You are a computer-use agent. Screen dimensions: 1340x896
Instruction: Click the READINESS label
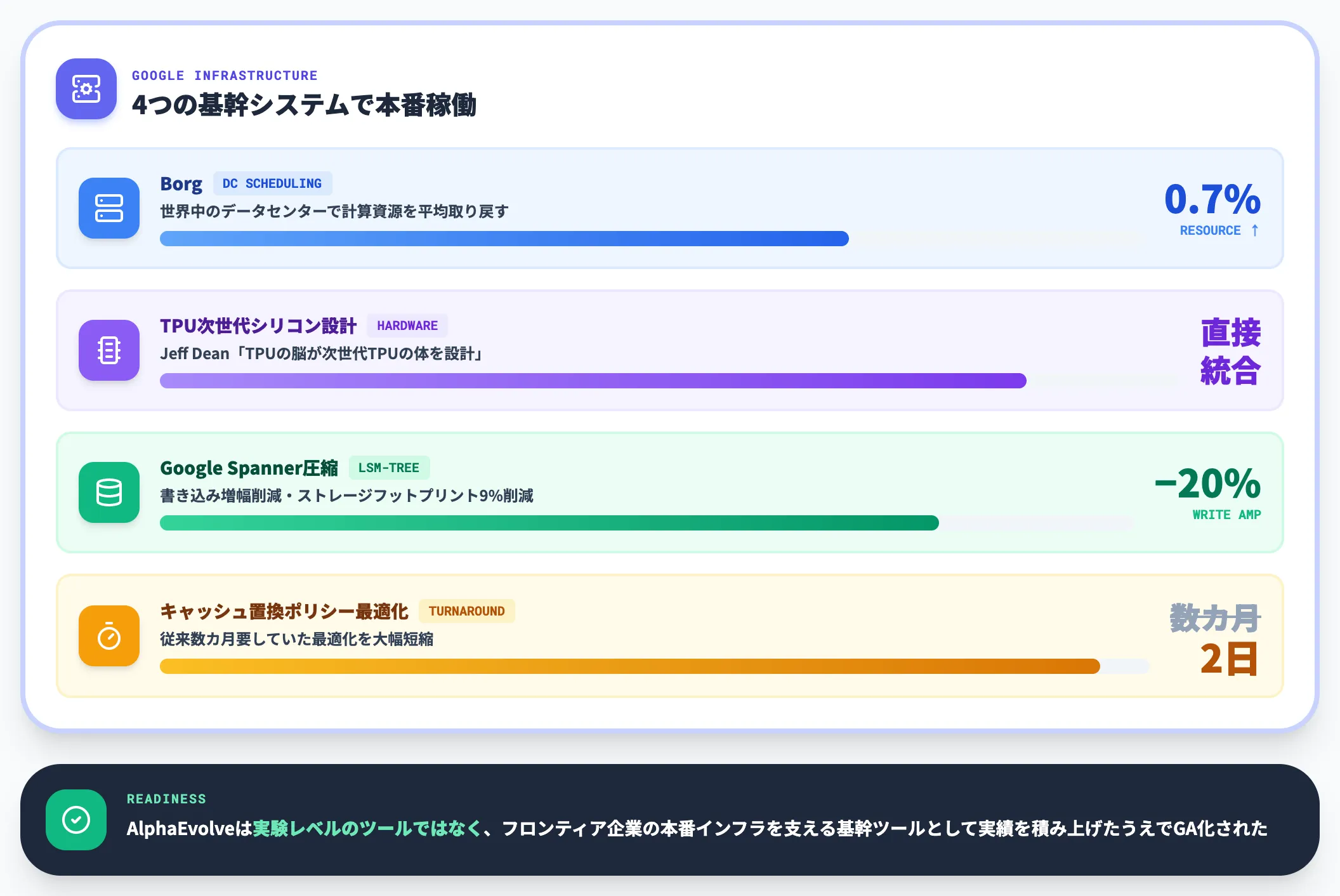point(166,799)
